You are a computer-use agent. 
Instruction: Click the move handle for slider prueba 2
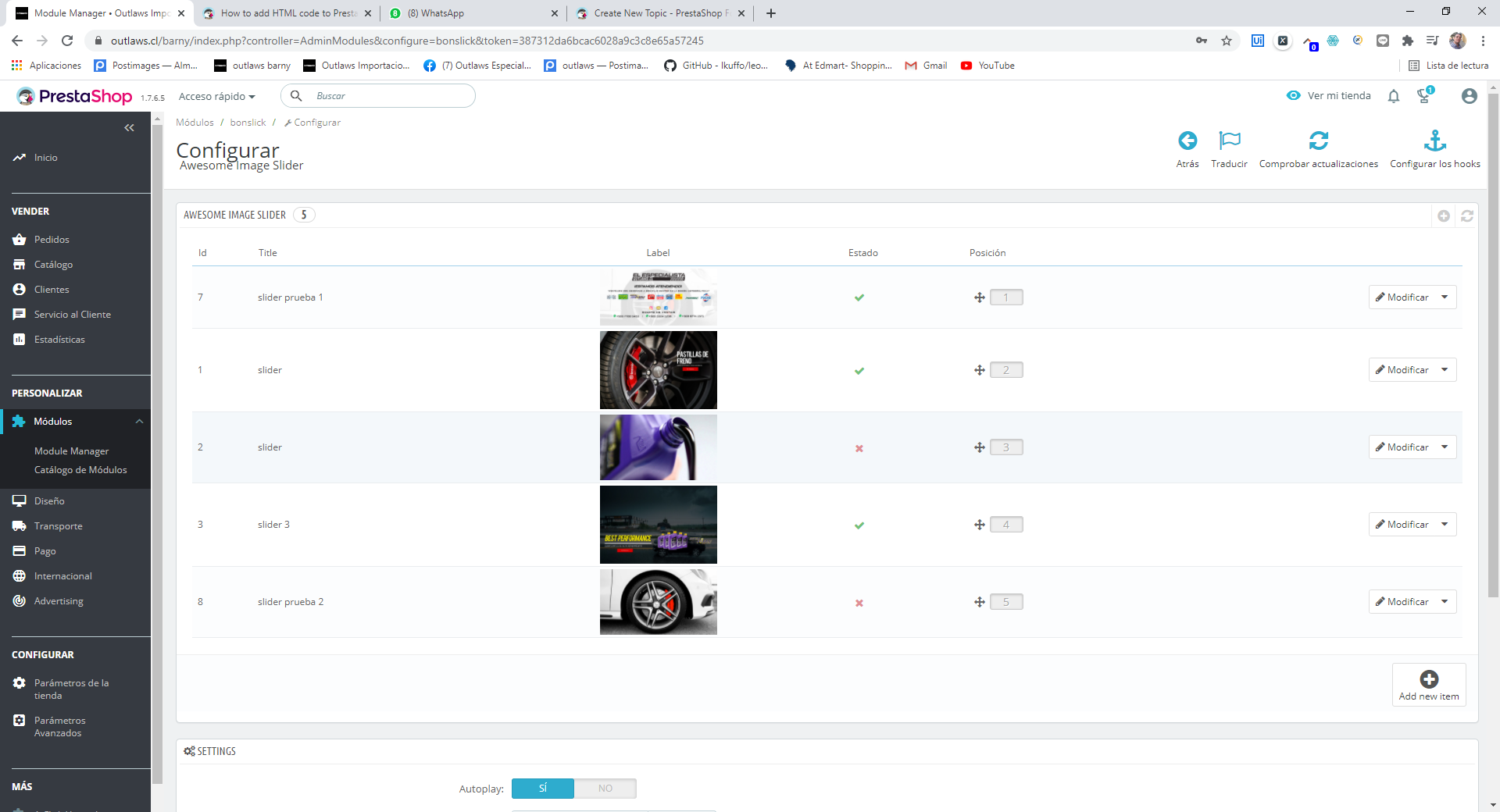point(980,602)
